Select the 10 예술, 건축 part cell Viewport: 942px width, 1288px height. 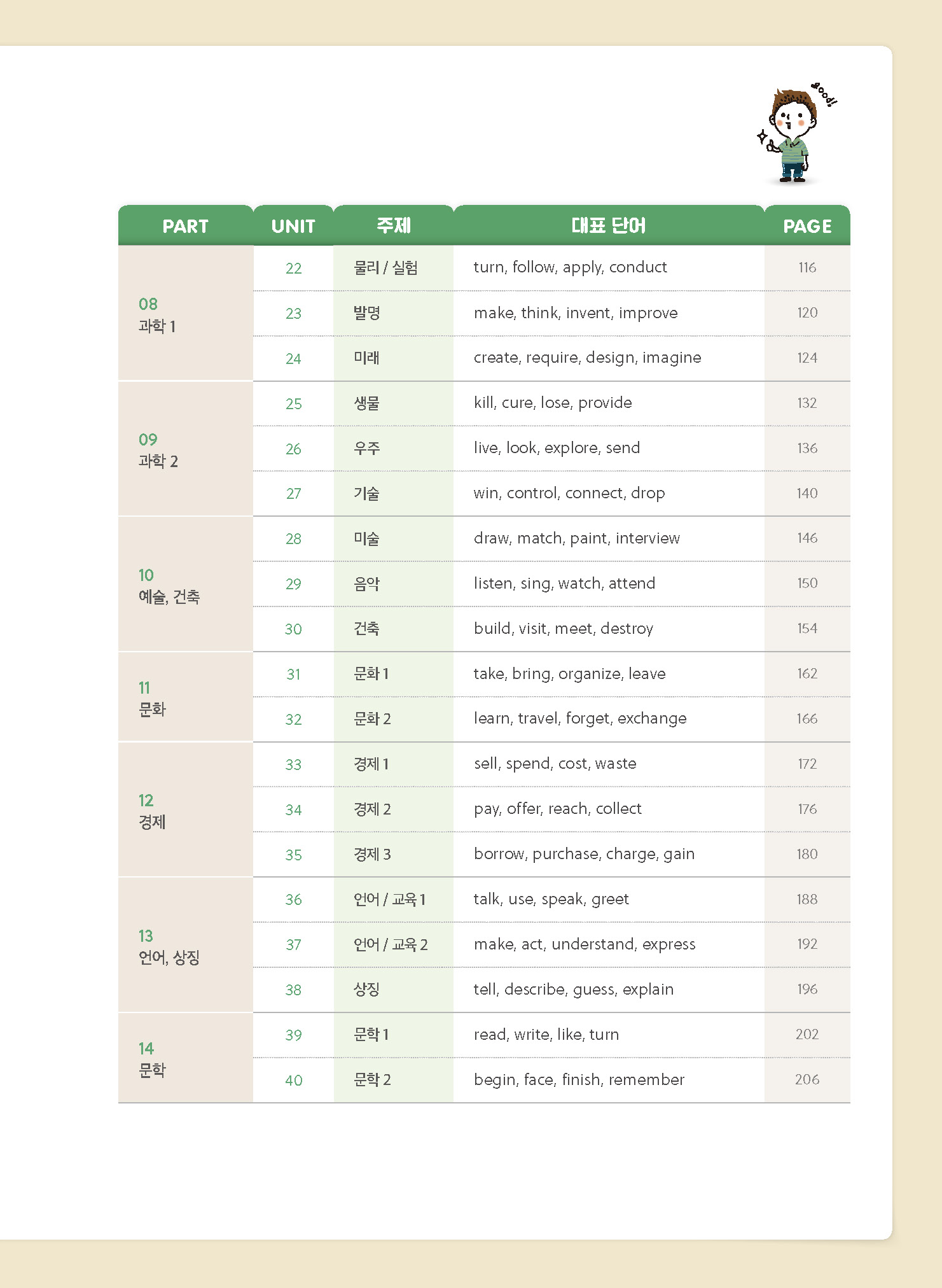pyautogui.click(x=169, y=586)
